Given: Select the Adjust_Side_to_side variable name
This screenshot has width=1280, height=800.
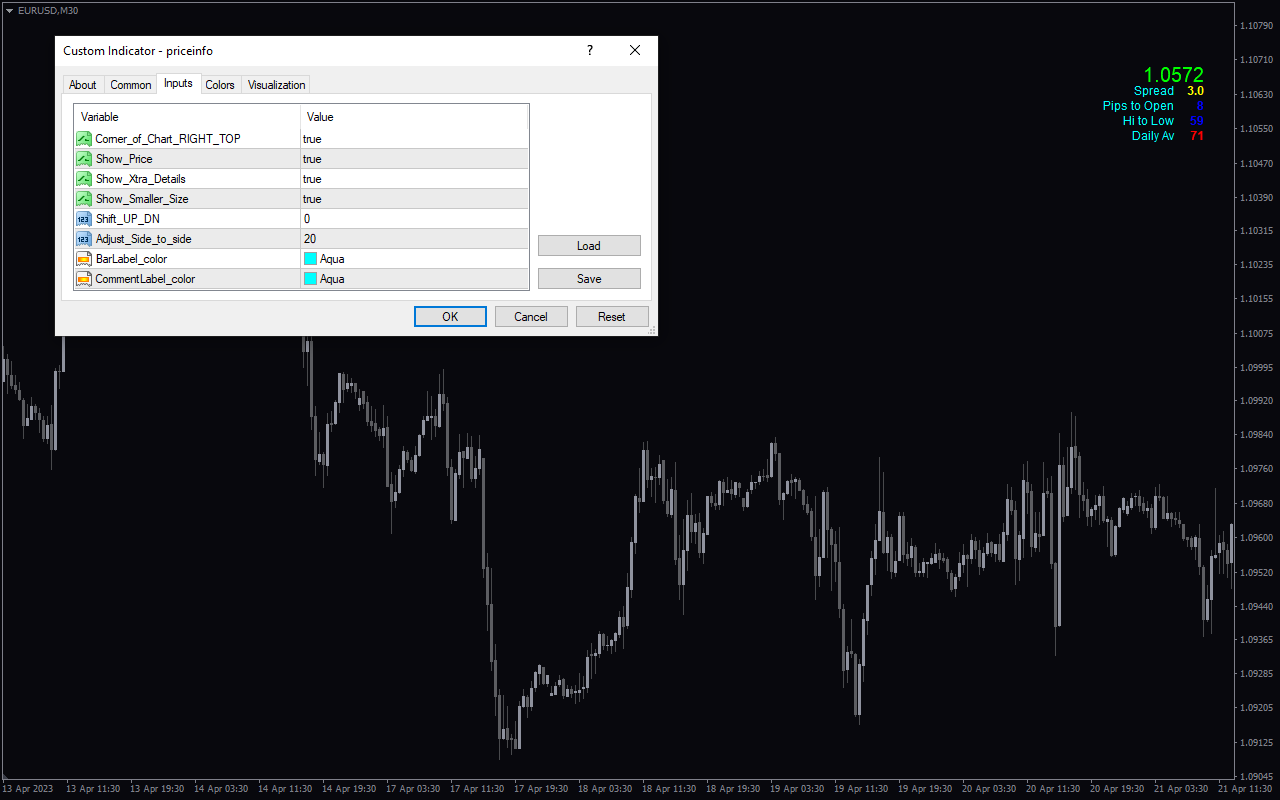Looking at the screenshot, I should [143, 239].
